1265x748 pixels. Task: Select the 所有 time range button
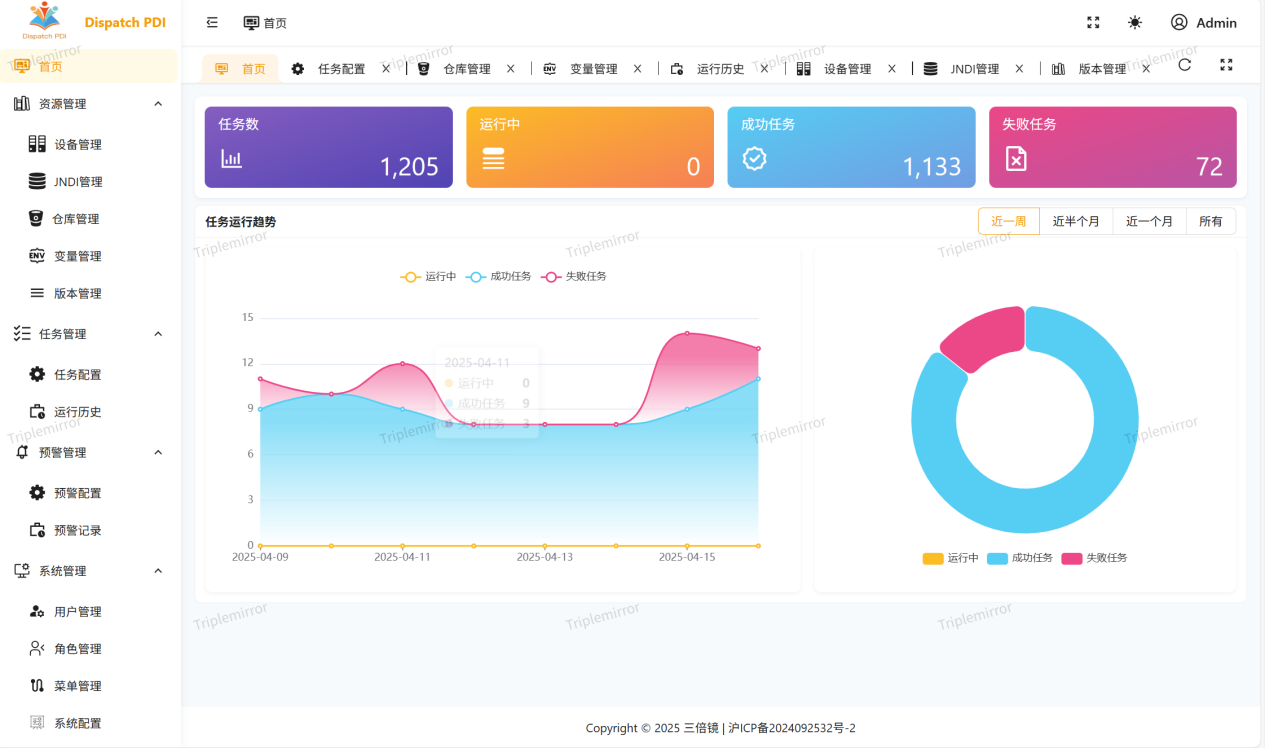point(1210,221)
